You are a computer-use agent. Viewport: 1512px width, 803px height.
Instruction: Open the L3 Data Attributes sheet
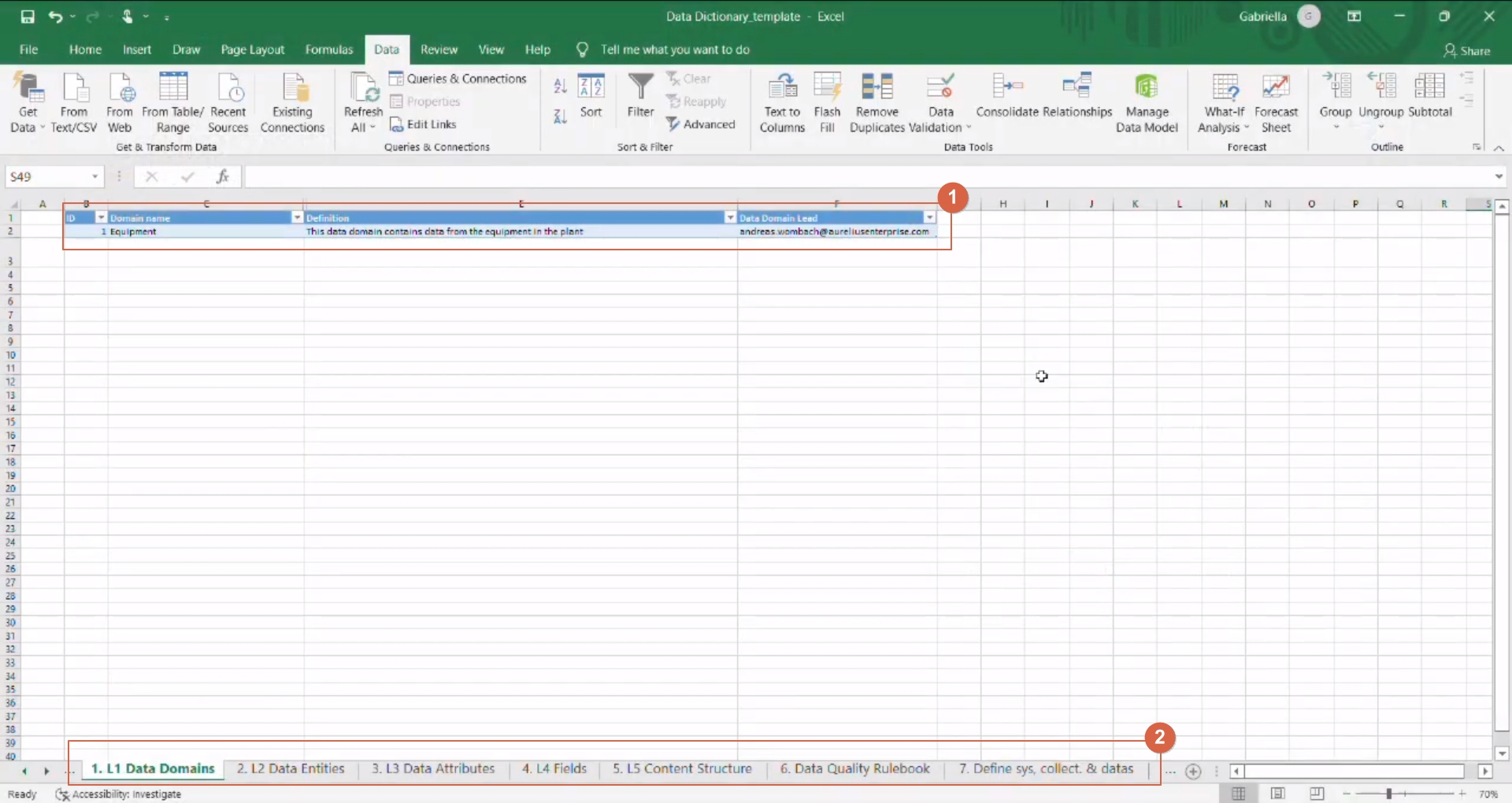click(x=433, y=769)
